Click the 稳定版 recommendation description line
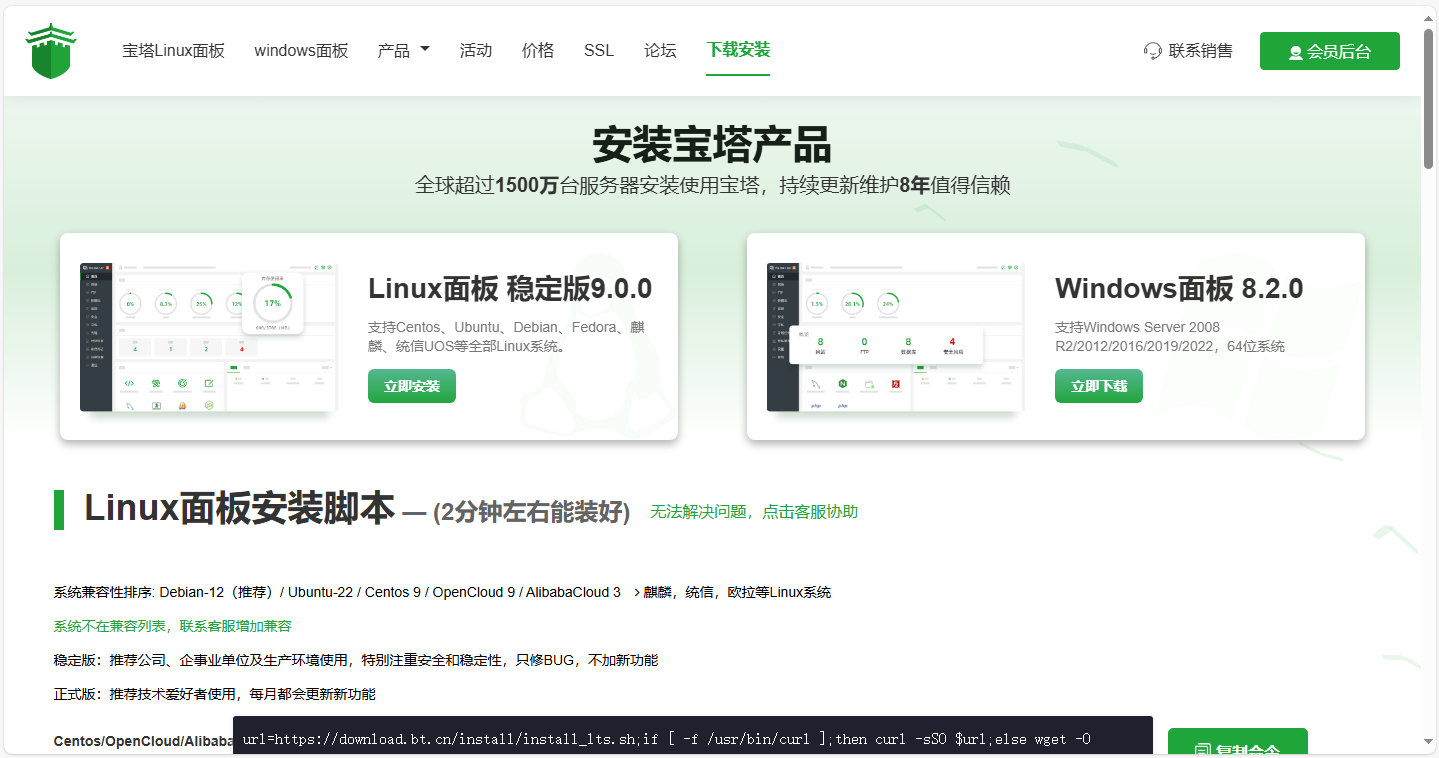 pyautogui.click(x=356, y=660)
